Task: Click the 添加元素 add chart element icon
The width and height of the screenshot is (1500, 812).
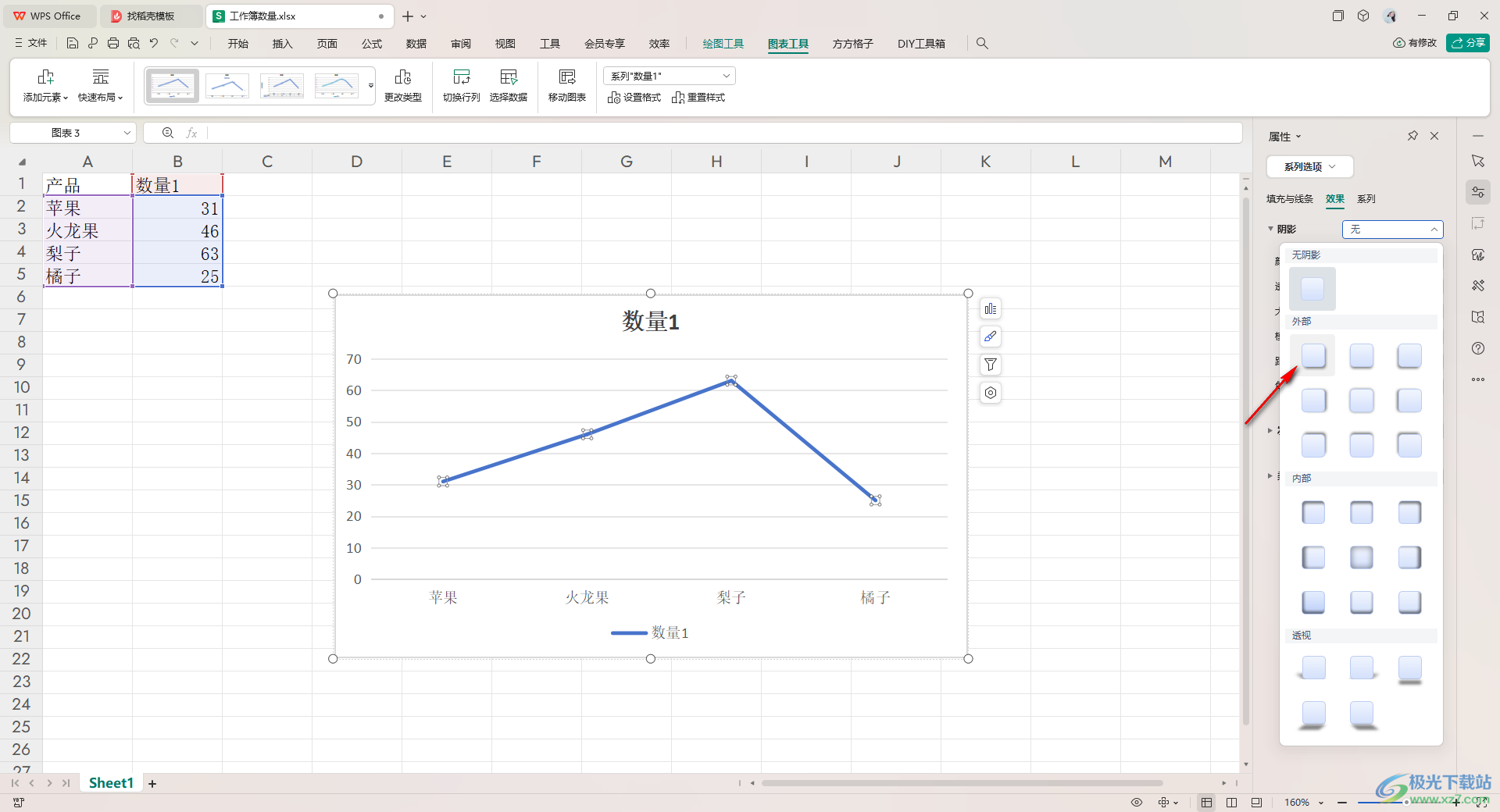Action: click(46, 77)
